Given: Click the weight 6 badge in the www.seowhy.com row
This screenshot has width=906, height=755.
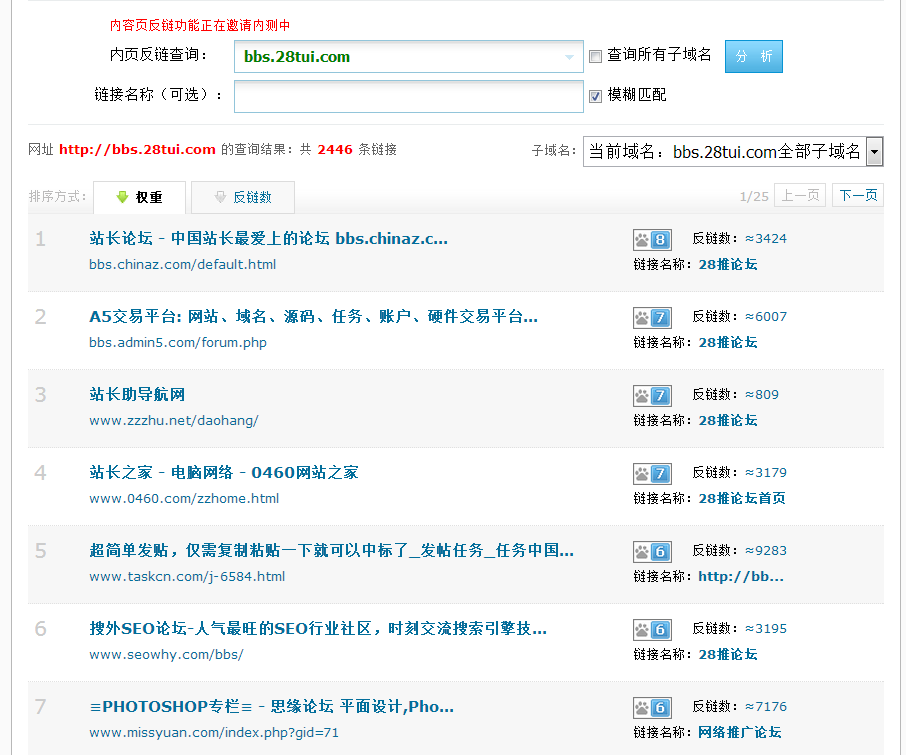Looking at the screenshot, I should 652,630.
